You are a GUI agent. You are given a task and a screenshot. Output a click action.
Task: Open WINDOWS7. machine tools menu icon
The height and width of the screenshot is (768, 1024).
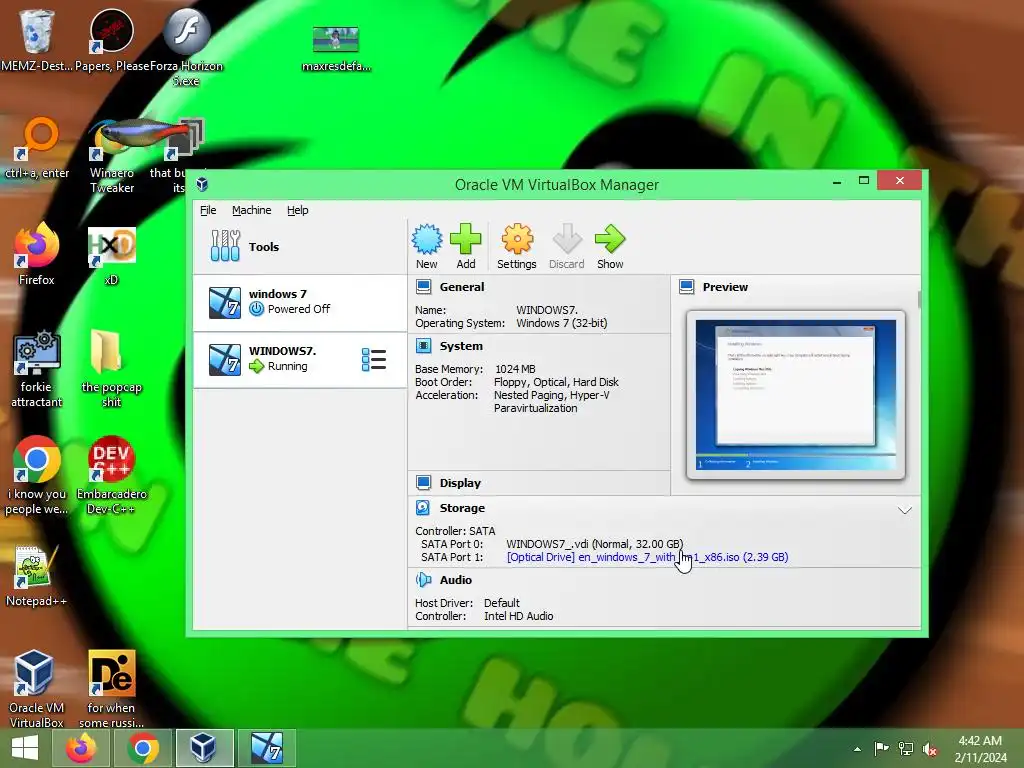(374, 359)
